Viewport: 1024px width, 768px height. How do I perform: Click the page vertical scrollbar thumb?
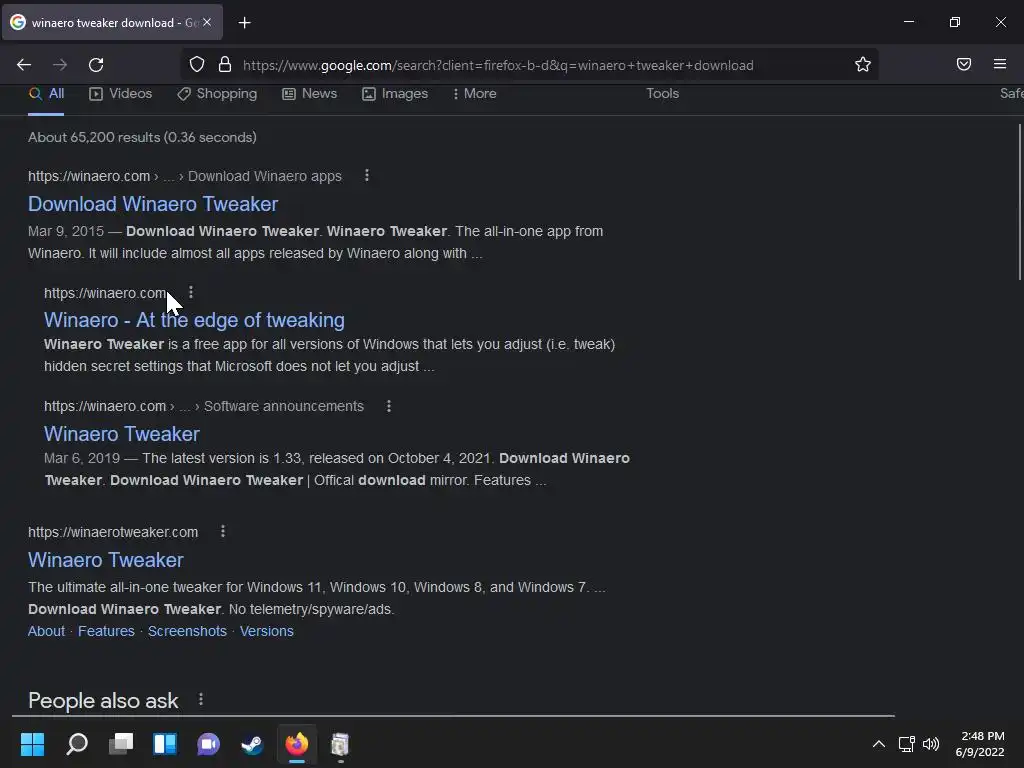[1019, 202]
